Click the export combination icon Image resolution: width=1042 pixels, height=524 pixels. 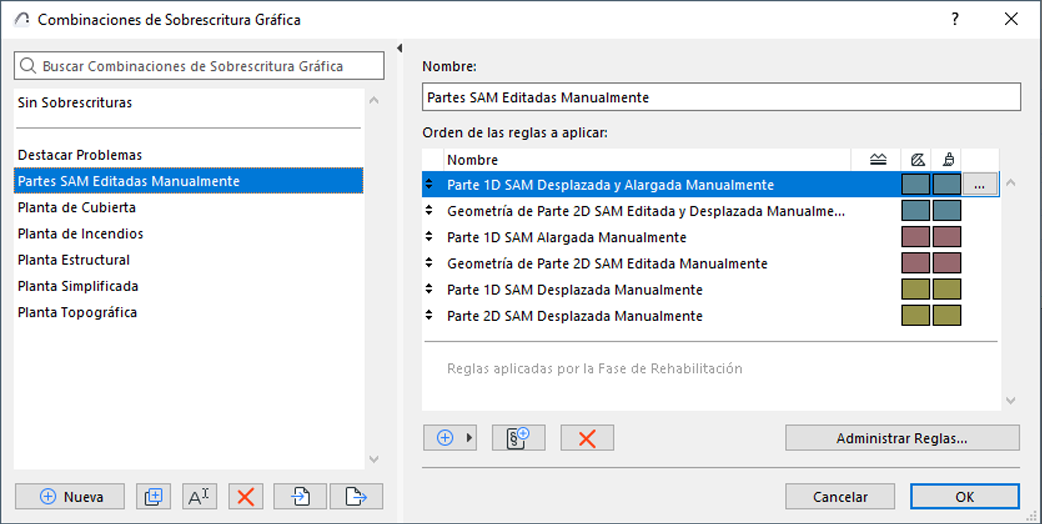click(356, 496)
